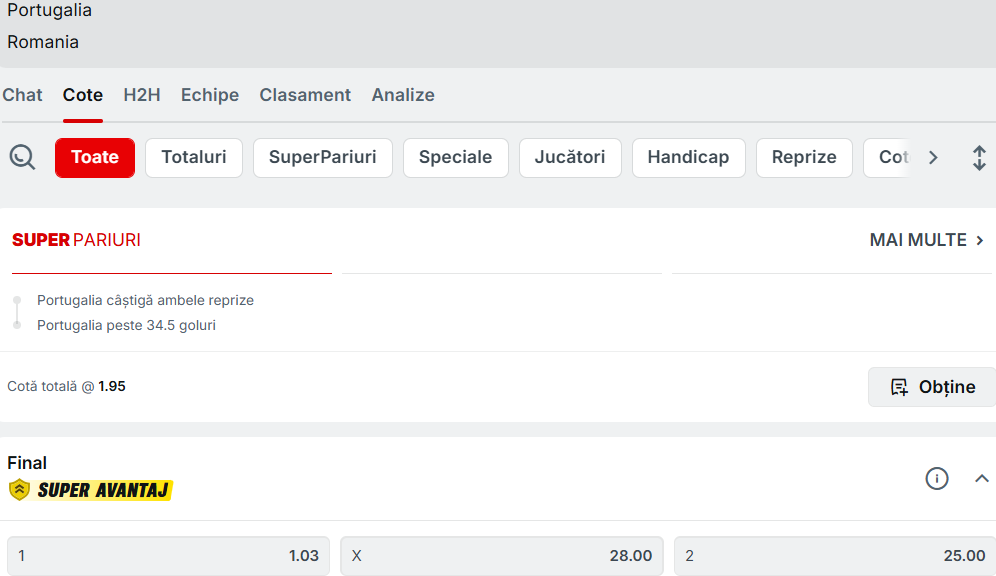The image size is (996, 576).
Task: Select the Toate filter chip
Action: 95,158
